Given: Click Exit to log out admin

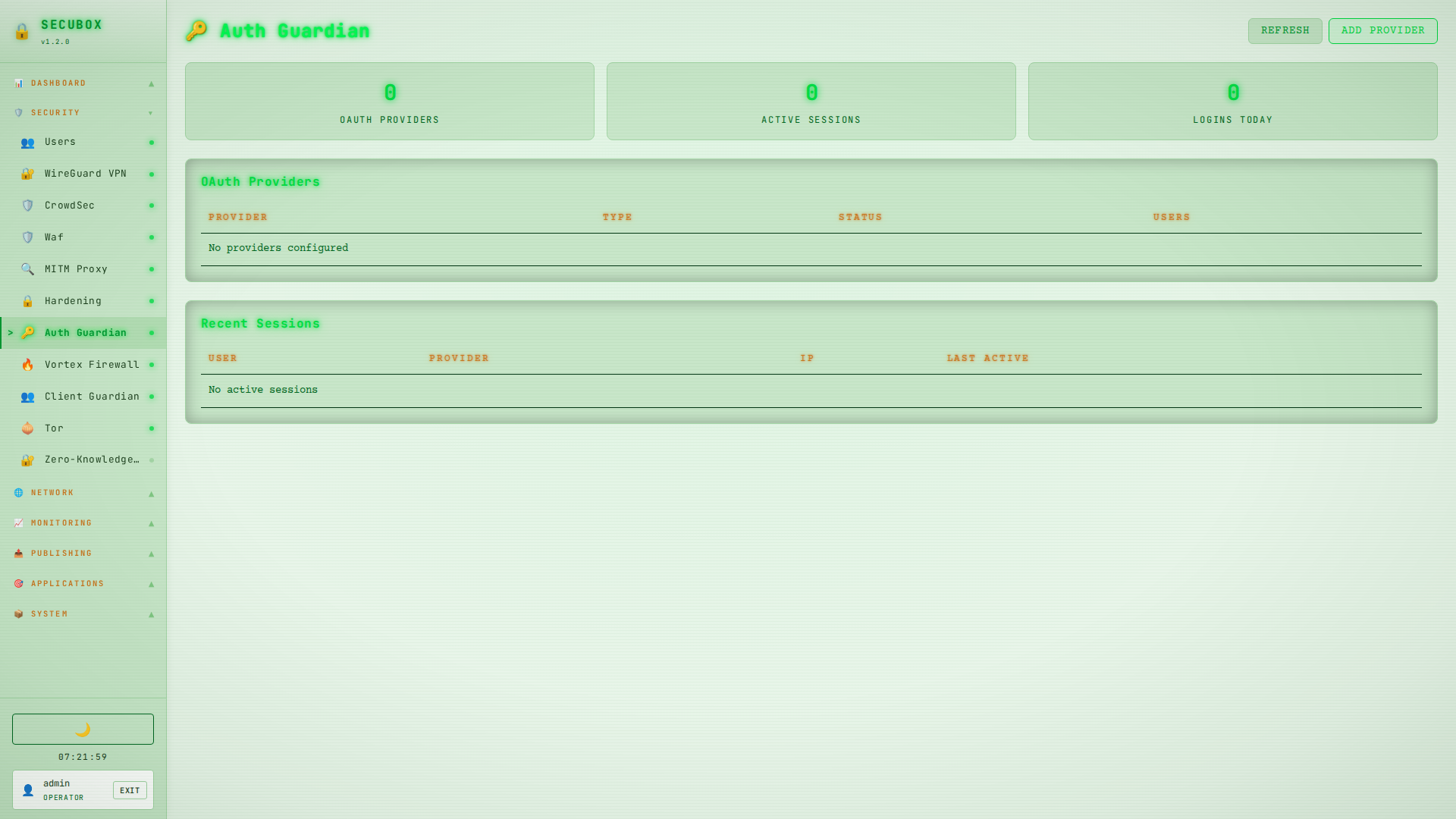Looking at the screenshot, I should (130, 790).
